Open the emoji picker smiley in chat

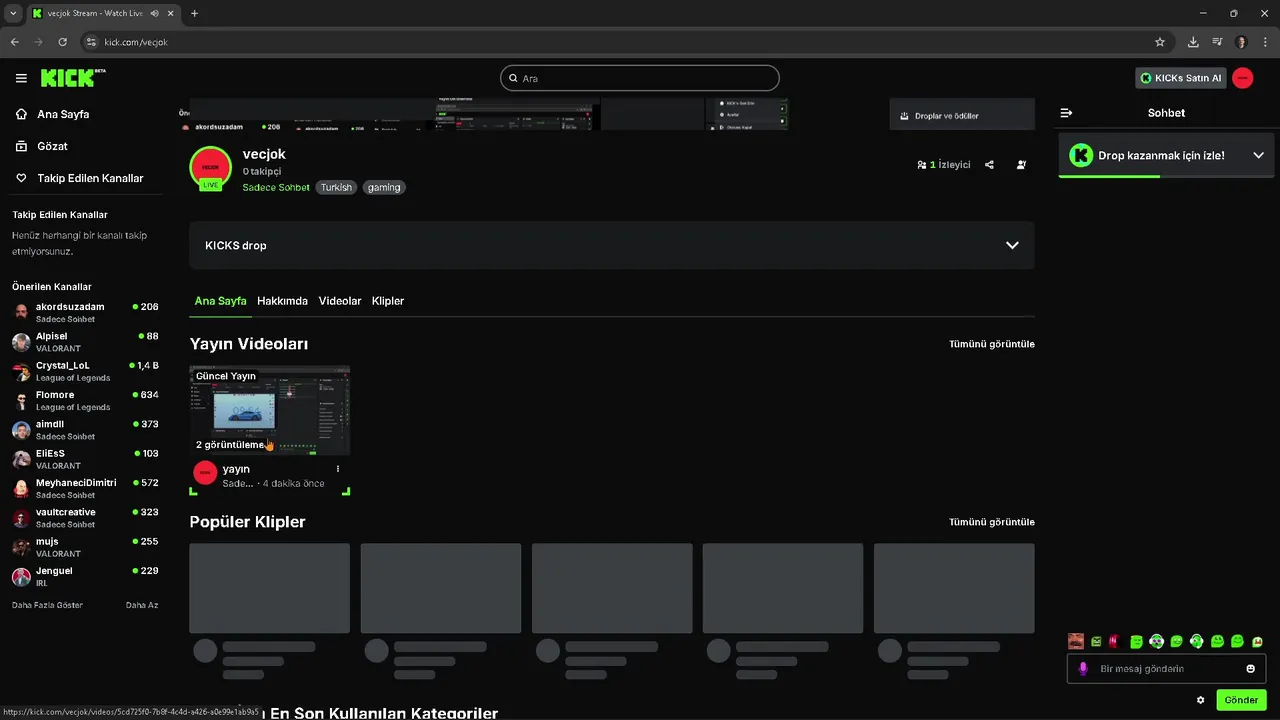1251,669
